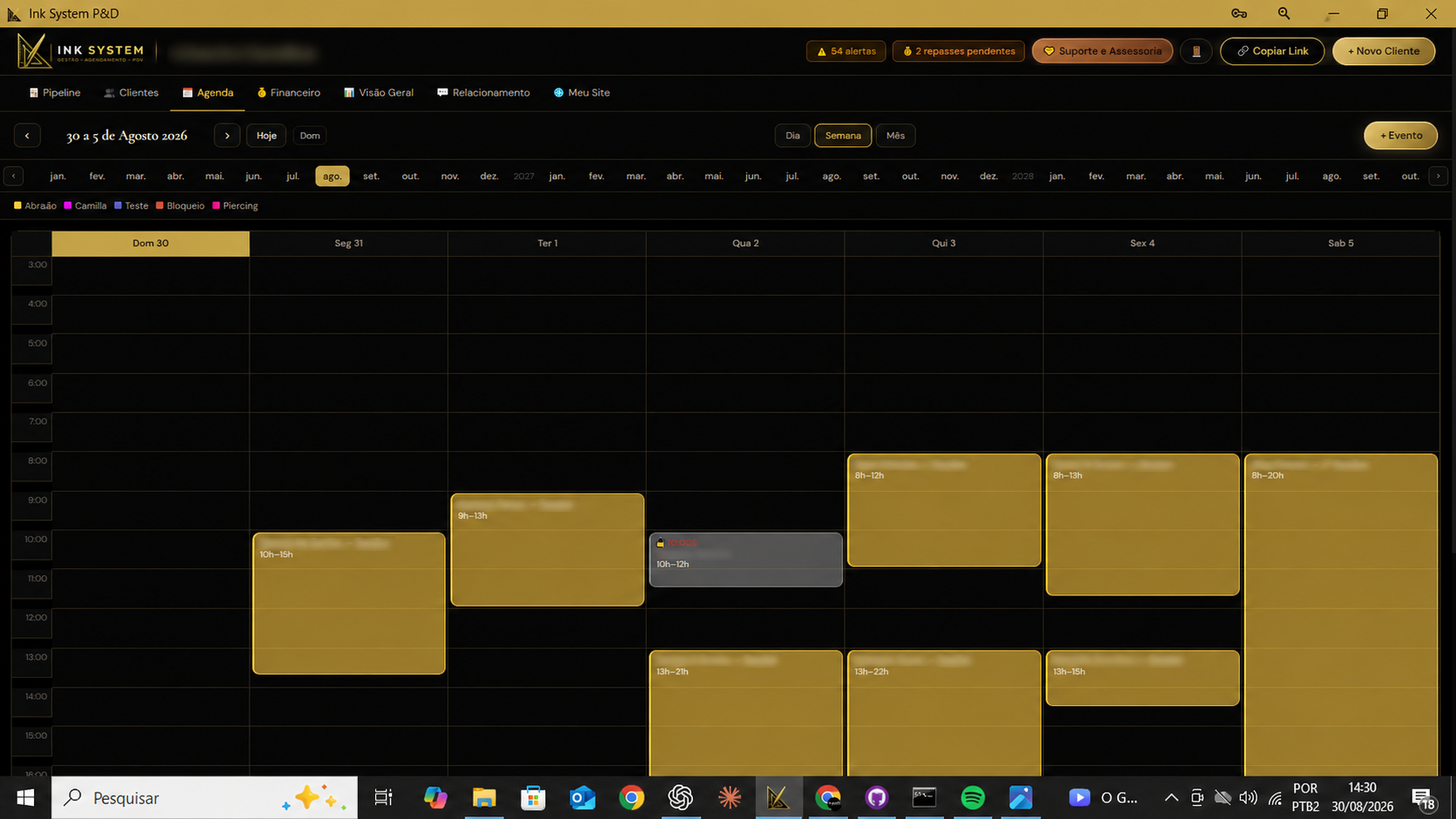Open the Relacionamento tab
Screen dimensions: 1456x819
483,93
